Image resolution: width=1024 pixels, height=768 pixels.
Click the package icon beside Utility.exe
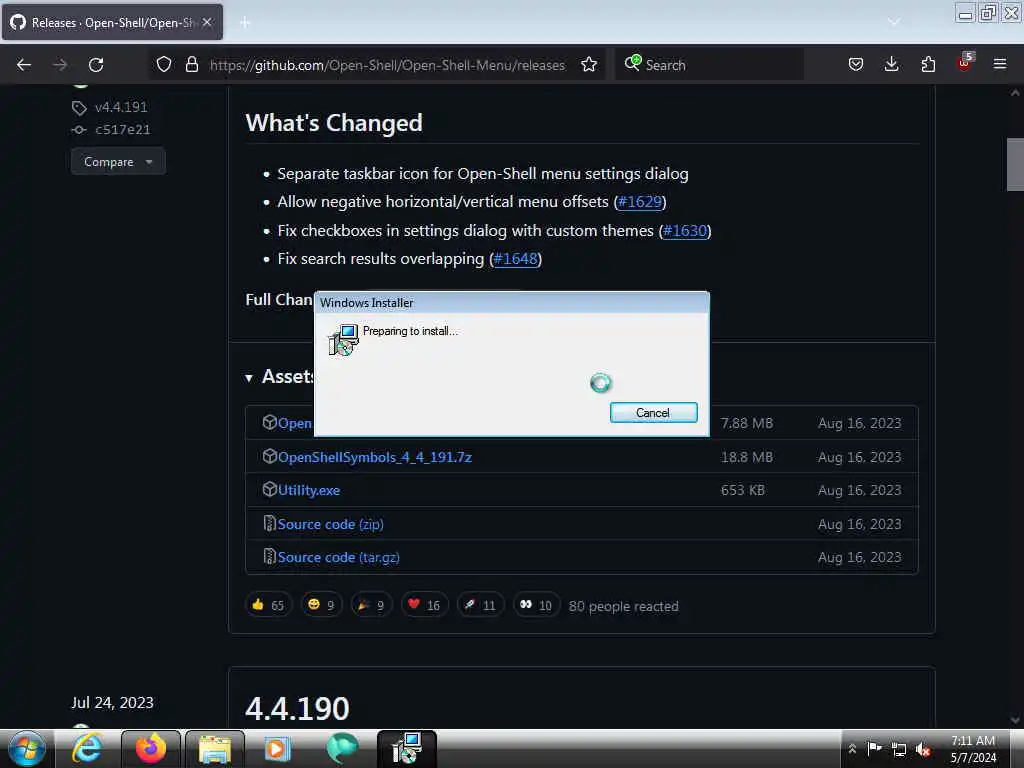(270, 489)
